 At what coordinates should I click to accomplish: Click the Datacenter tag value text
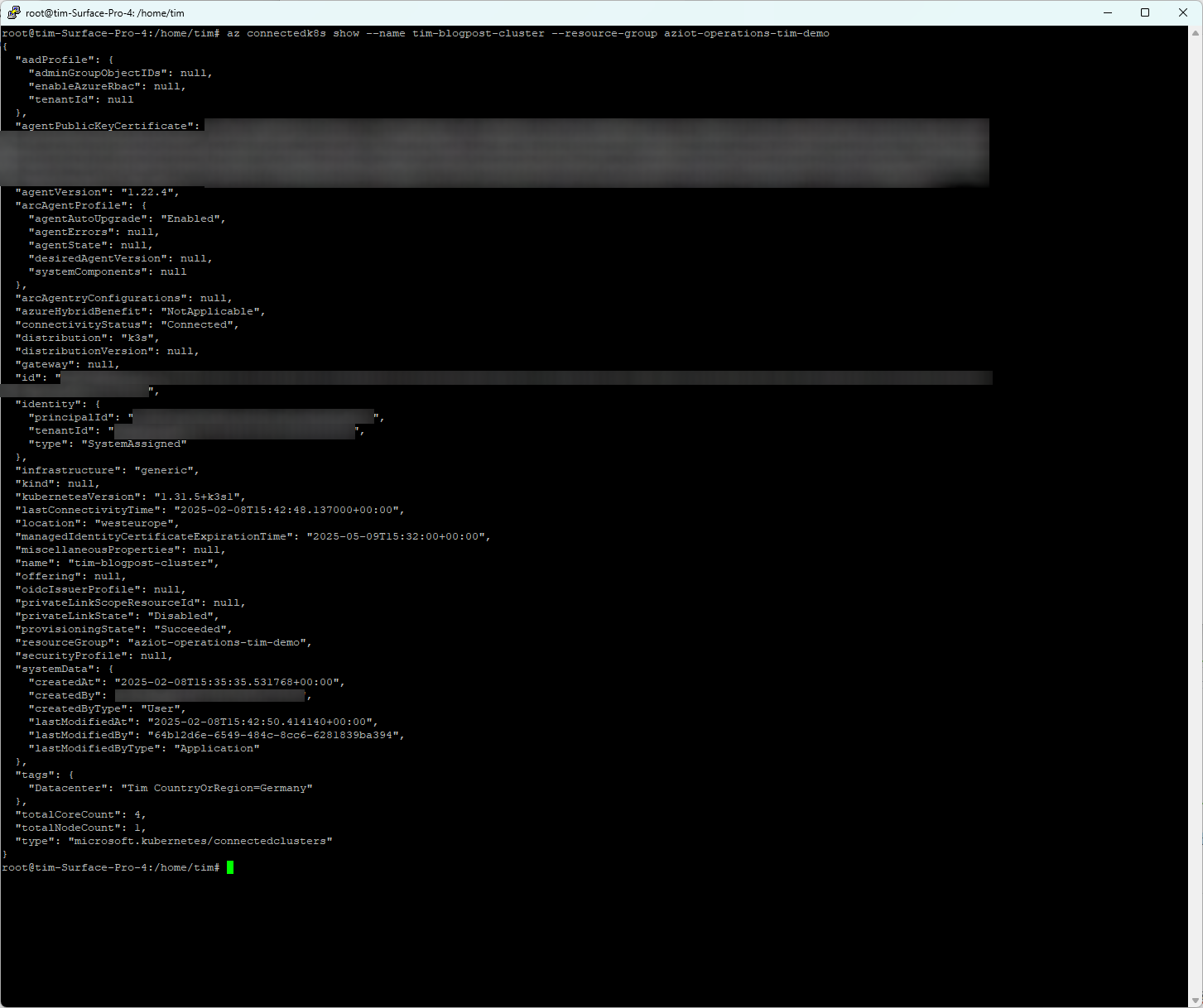(217, 789)
